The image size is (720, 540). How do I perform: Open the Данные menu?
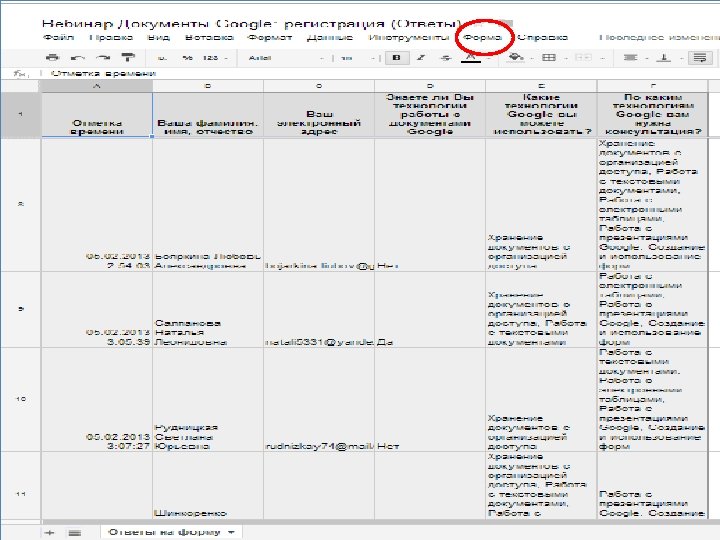pyautogui.click(x=330, y=37)
